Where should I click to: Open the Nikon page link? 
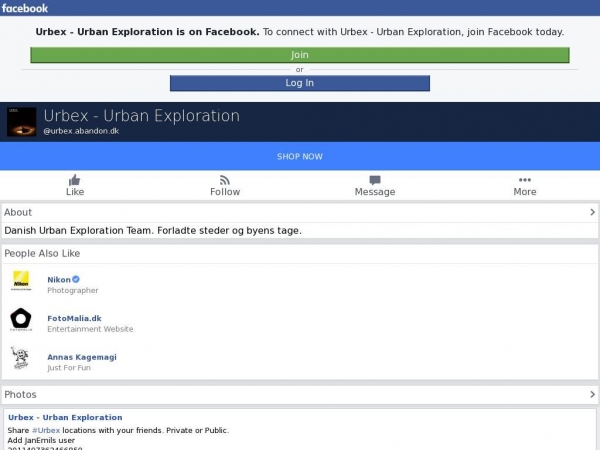(x=59, y=280)
